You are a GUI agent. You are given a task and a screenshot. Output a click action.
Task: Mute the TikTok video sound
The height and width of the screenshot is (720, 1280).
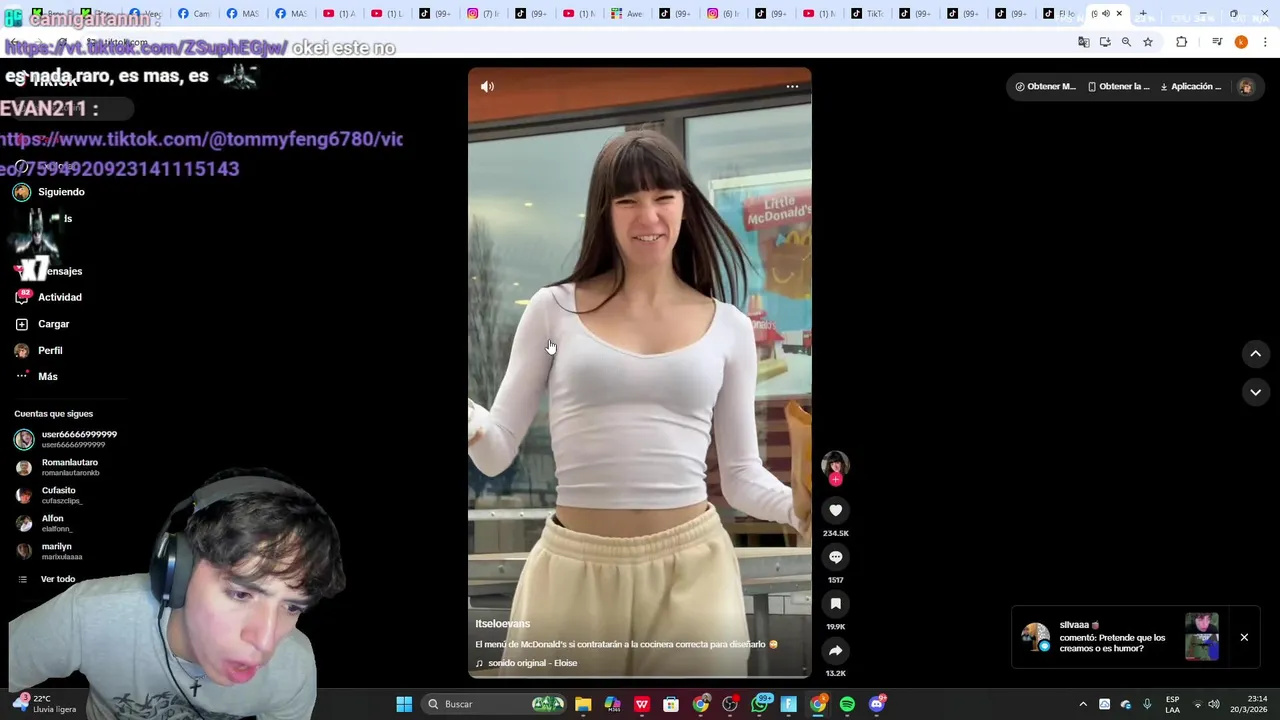point(487,87)
